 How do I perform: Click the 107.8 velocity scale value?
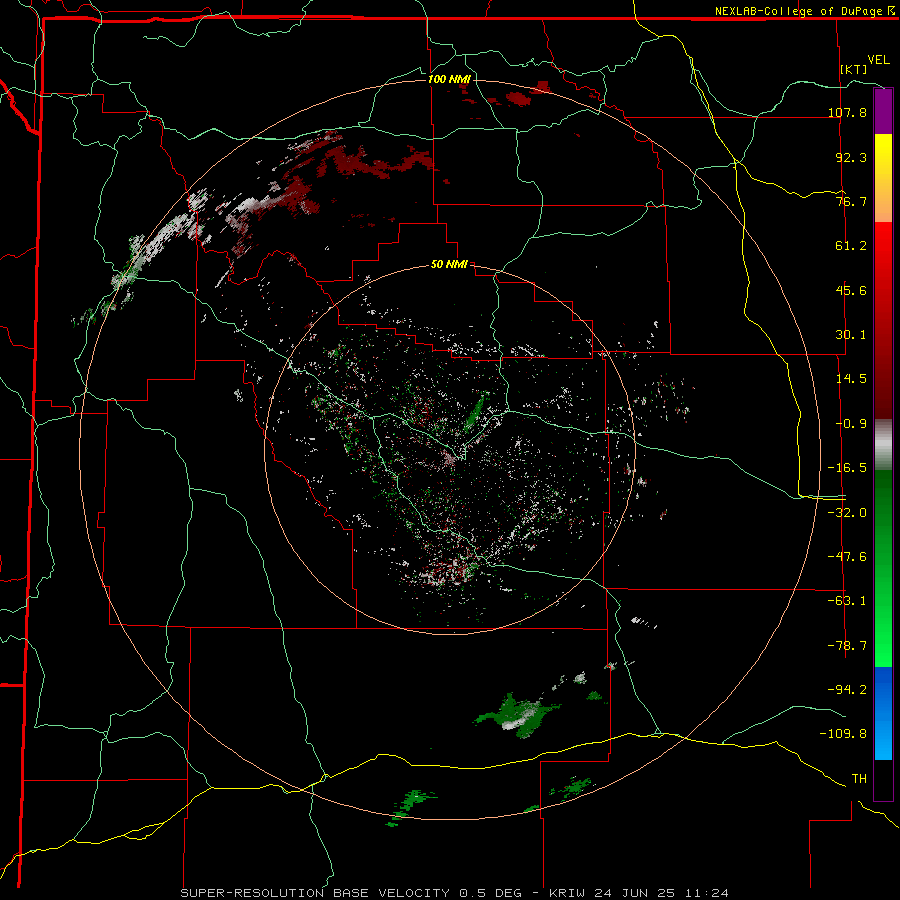[x=847, y=112]
